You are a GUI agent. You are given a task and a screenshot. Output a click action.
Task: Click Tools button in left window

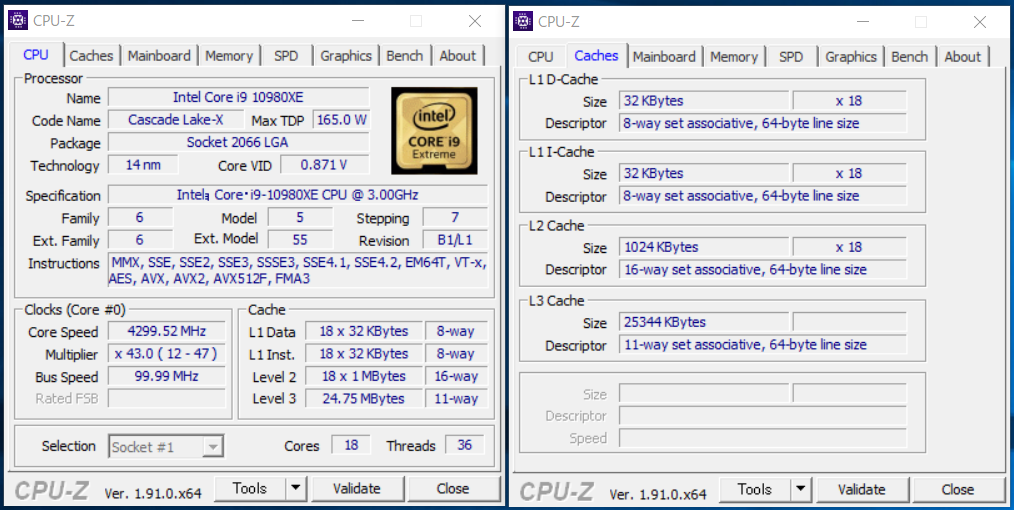tap(250, 489)
